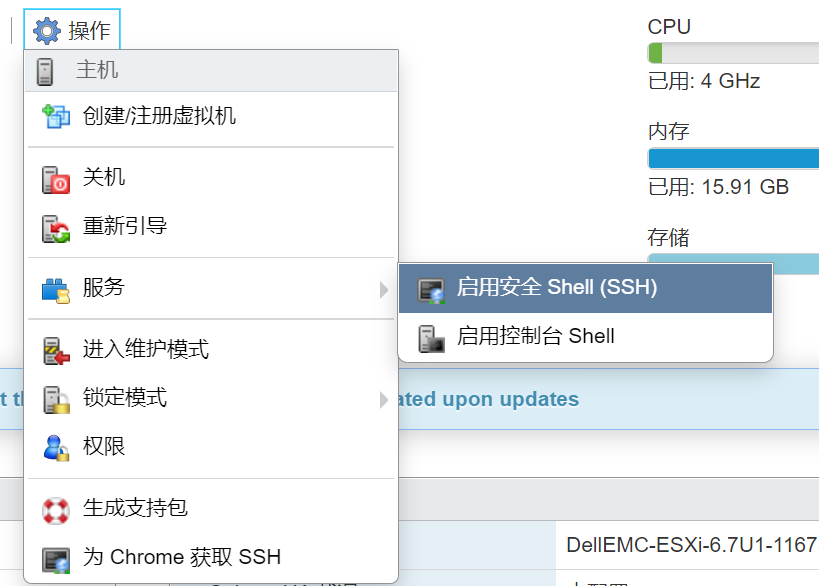
Task: Expand the 服务 submenu arrow
Action: pos(384,289)
